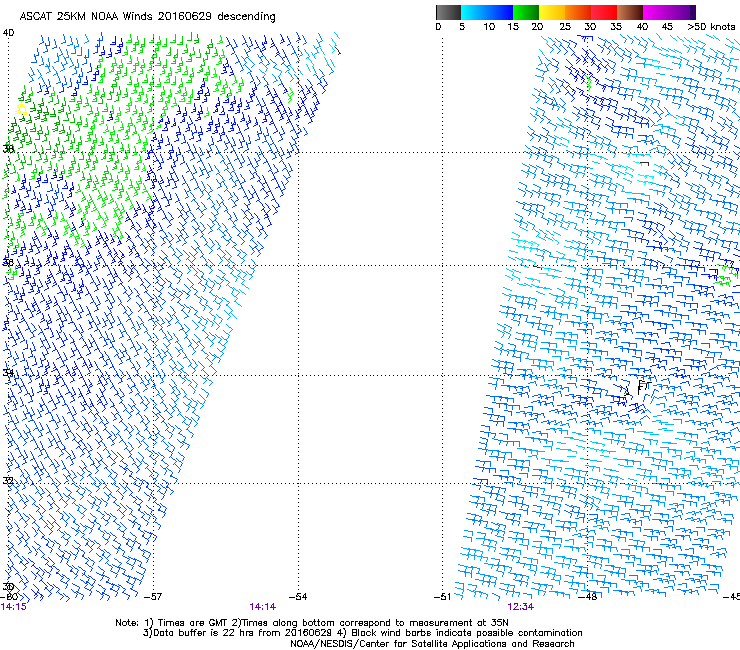Click the latitude label '40' on the left axis

8,33
